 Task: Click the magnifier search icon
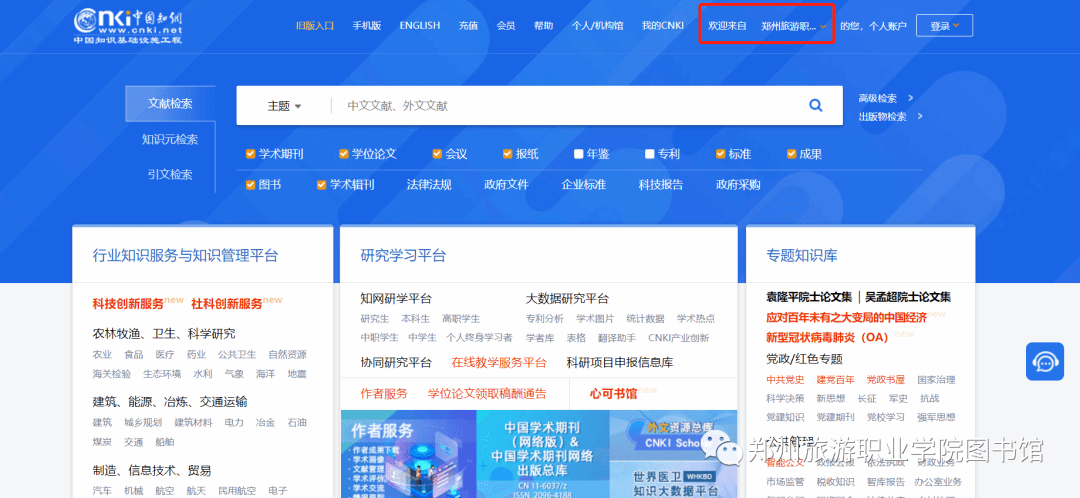coord(815,106)
